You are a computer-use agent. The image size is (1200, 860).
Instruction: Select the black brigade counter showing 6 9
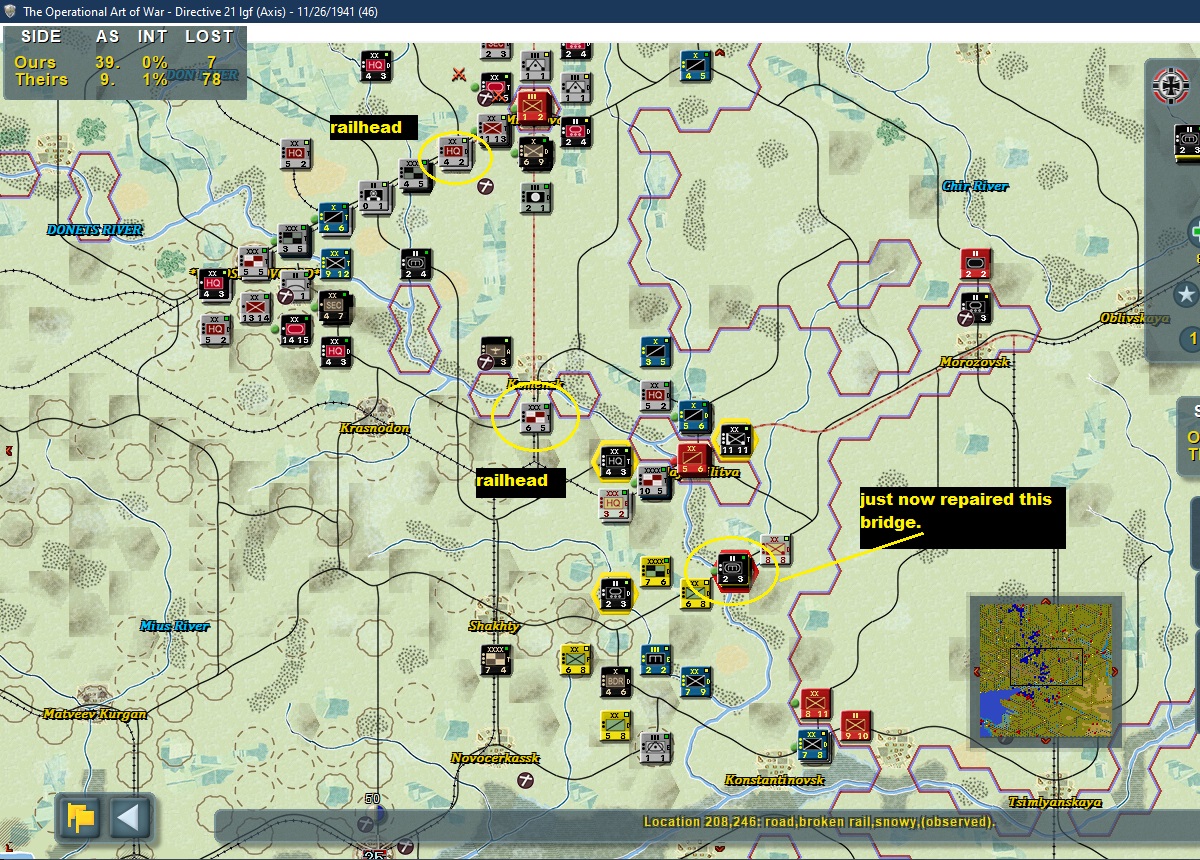tap(535, 154)
